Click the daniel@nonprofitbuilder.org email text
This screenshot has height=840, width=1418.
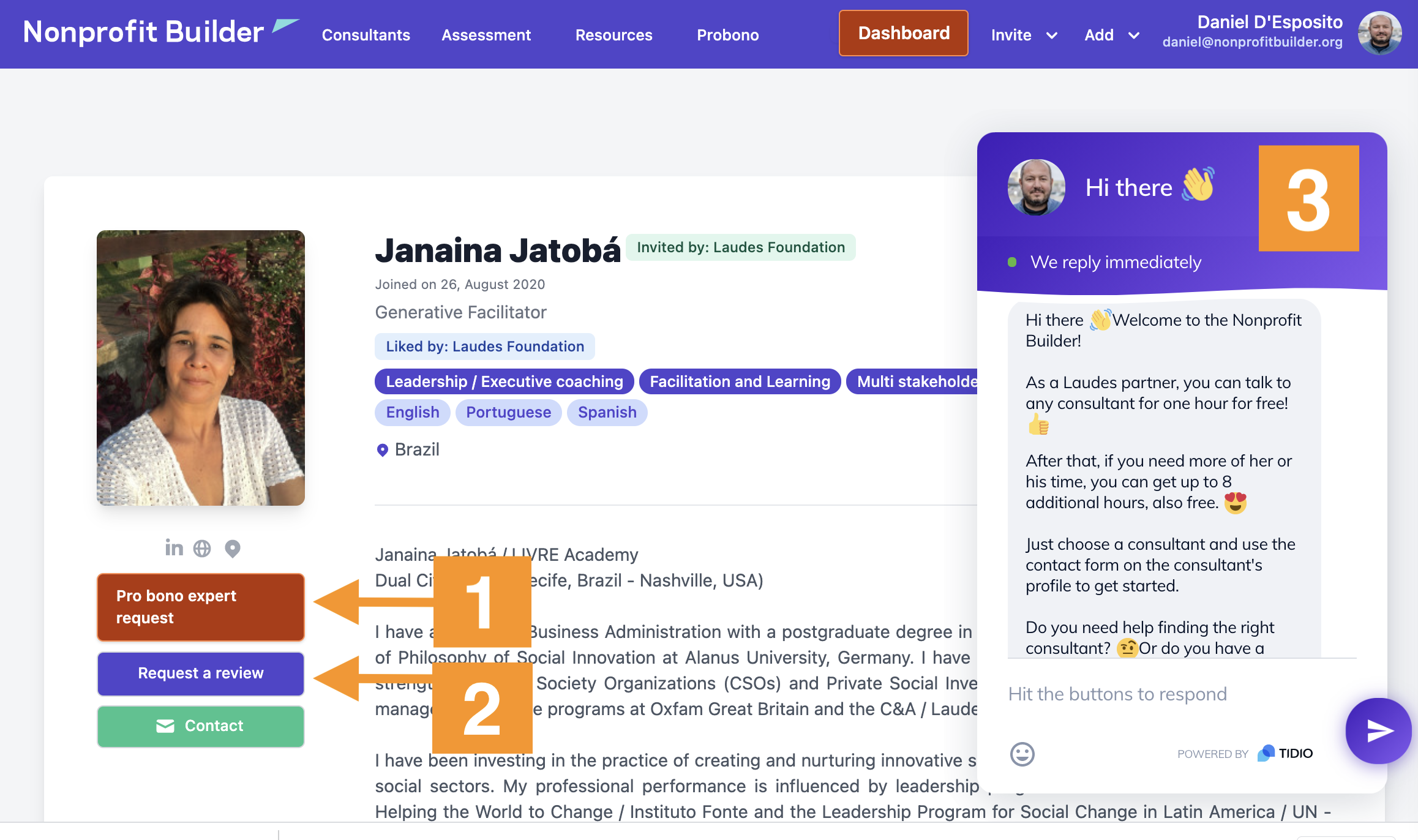pyautogui.click(x=1252, y=42)
